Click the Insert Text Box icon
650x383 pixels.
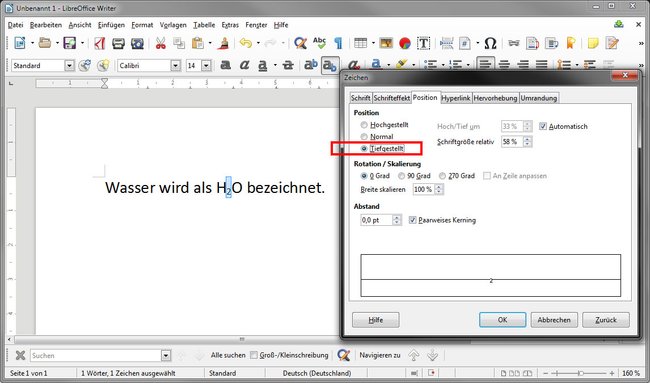click(x=423, y=43)
